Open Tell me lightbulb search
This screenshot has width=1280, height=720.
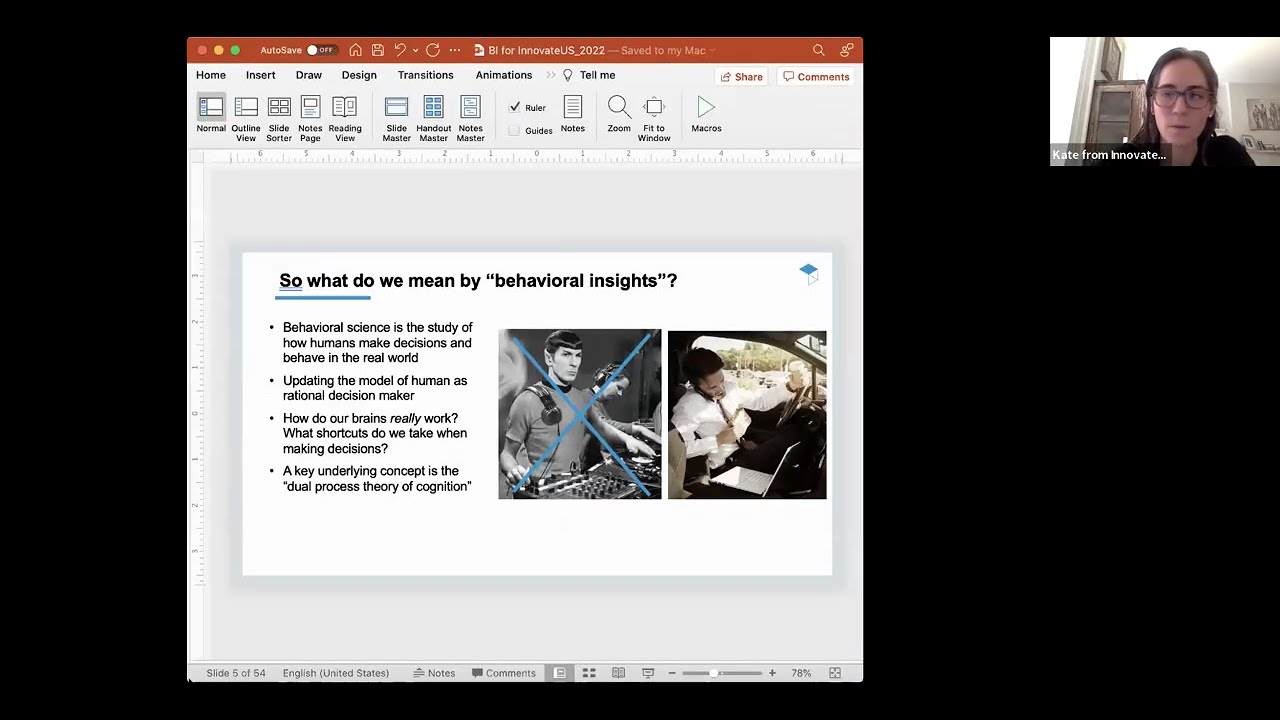click(x=589, y=75)
